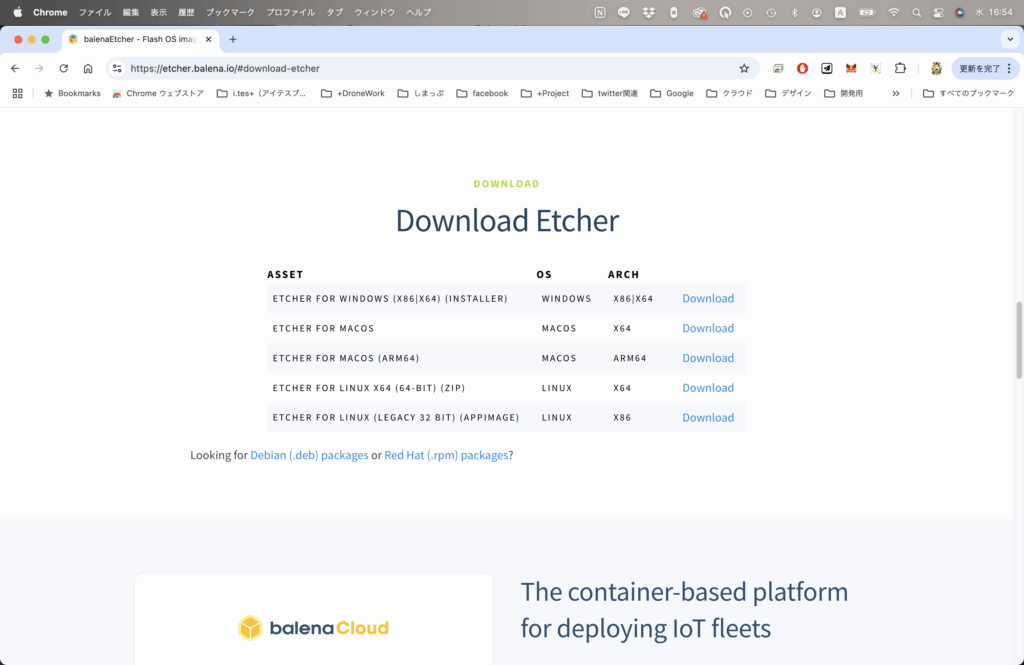Viewport: 1024px width, 665px height.
Task: Show more hidden bookmarks chevron
Action: [x=895, y=93]
